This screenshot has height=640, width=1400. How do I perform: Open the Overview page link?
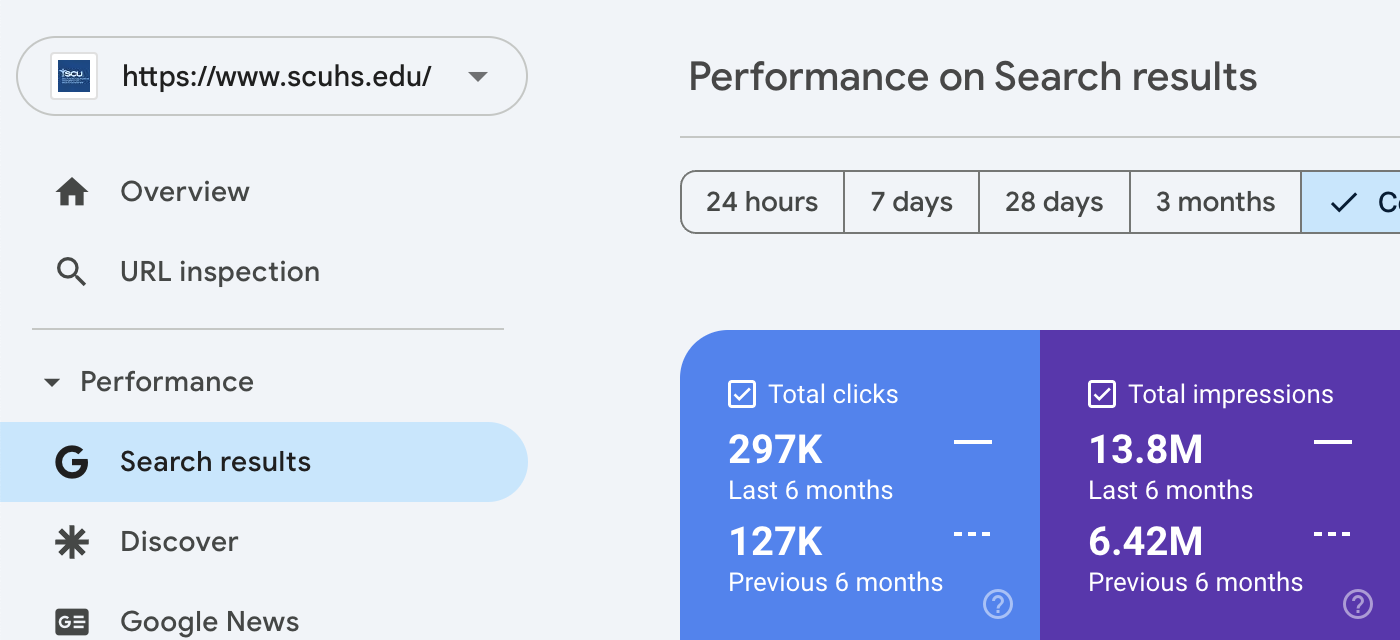click(x=185, y=191)
